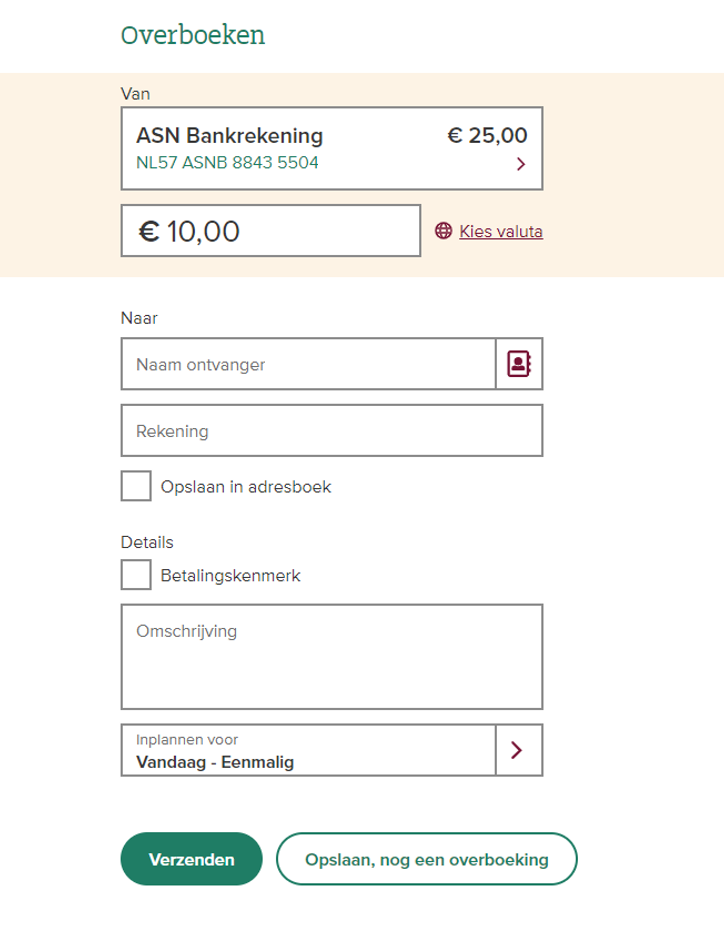724x925 pixels.
Task: Focus the Naam ontvanger input field
Action: coord(308,364)
